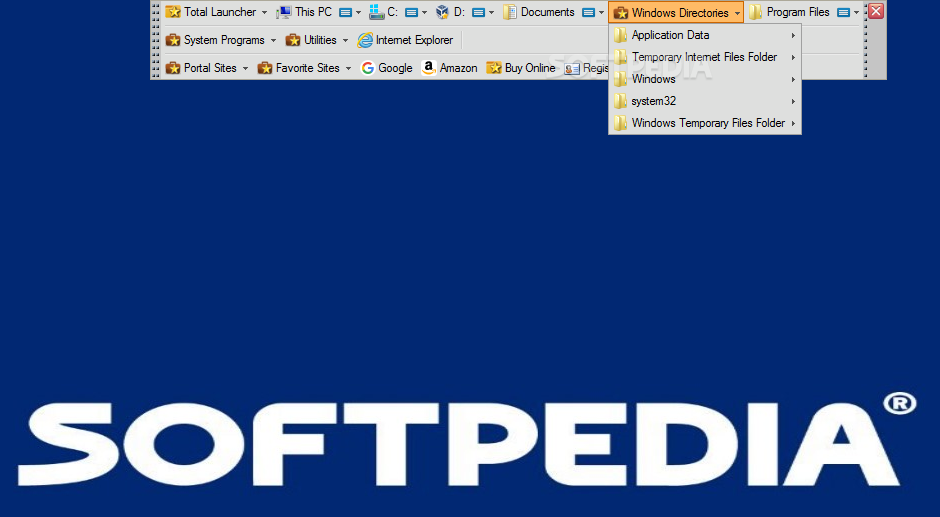
Task: Close the launcher toolbar with red X
Action: click(x=876, y=11)
